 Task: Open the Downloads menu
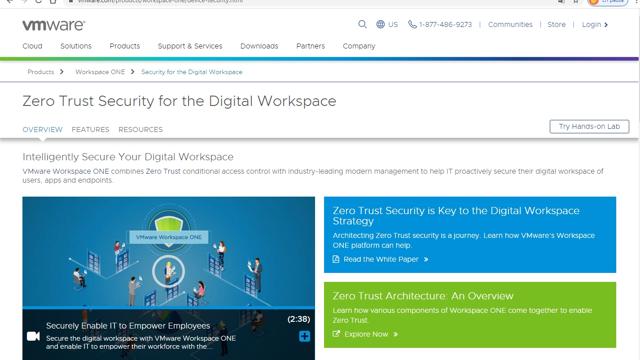click(x=259, y=46)
